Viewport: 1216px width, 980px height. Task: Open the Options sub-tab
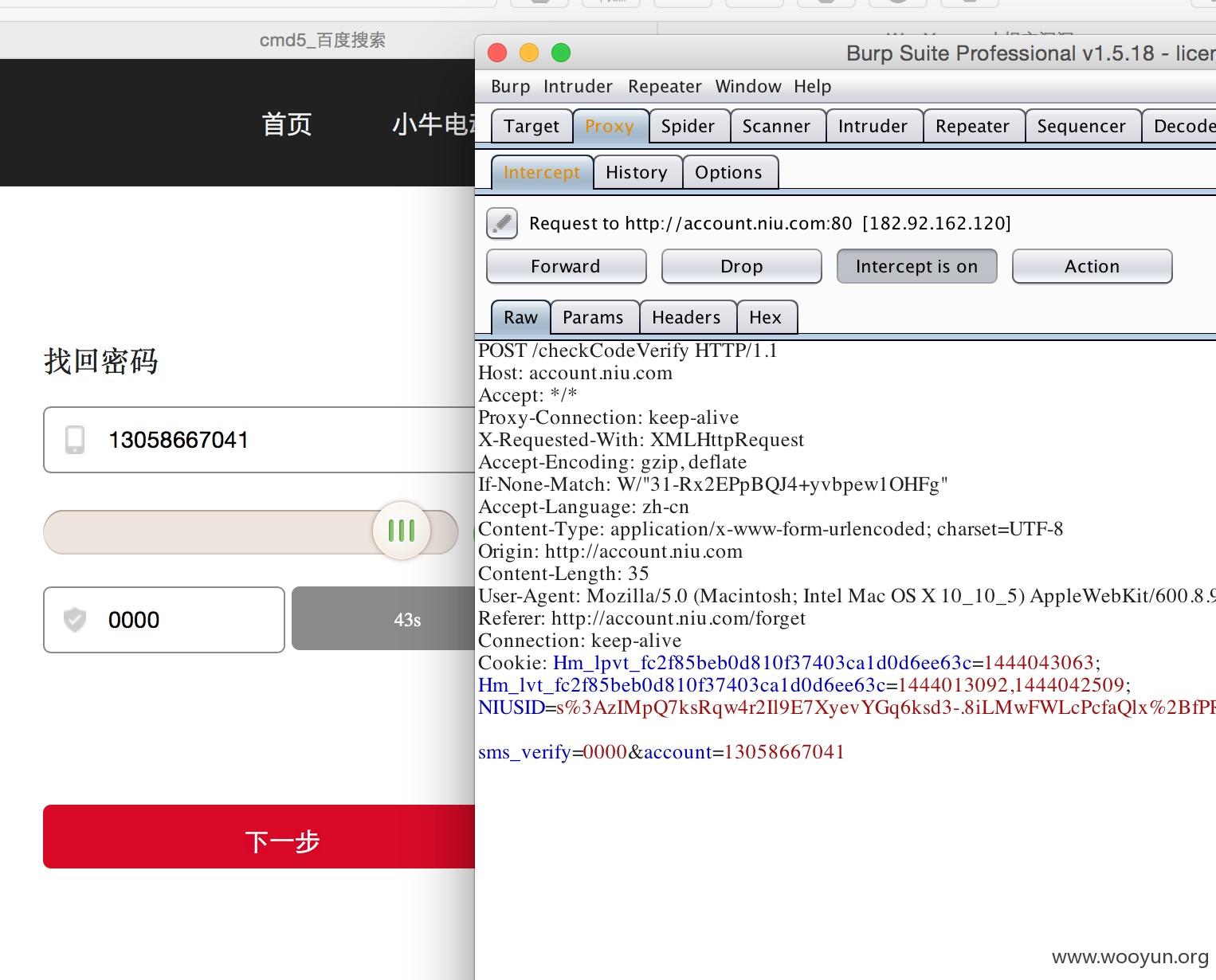click(728, 172)
